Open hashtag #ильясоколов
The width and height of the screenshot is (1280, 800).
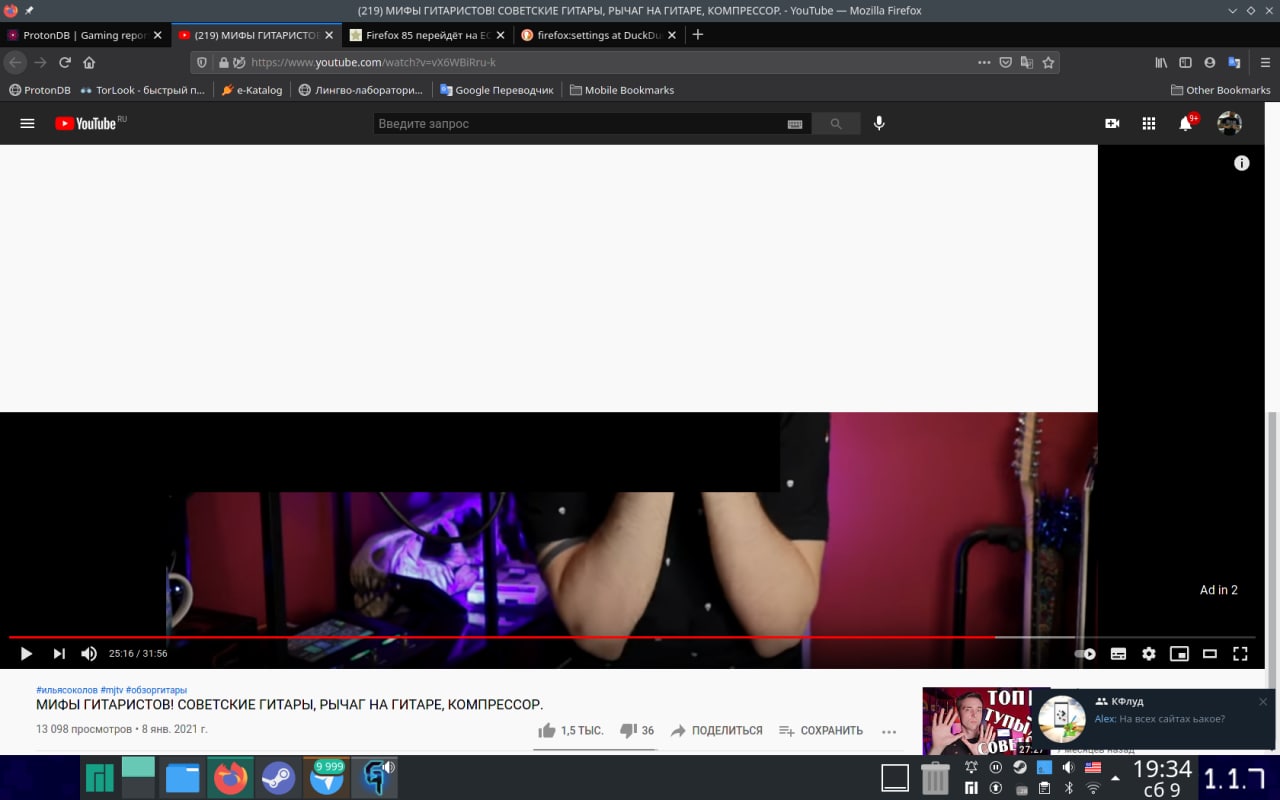point(67,690)
